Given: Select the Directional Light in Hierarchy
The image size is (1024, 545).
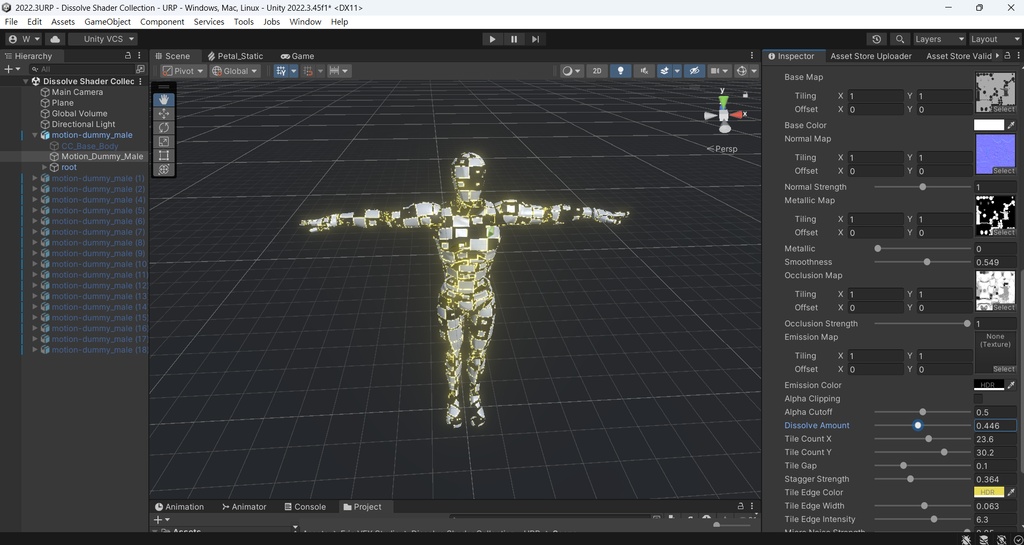Looking at the screenshot, I should click(83, 124).
